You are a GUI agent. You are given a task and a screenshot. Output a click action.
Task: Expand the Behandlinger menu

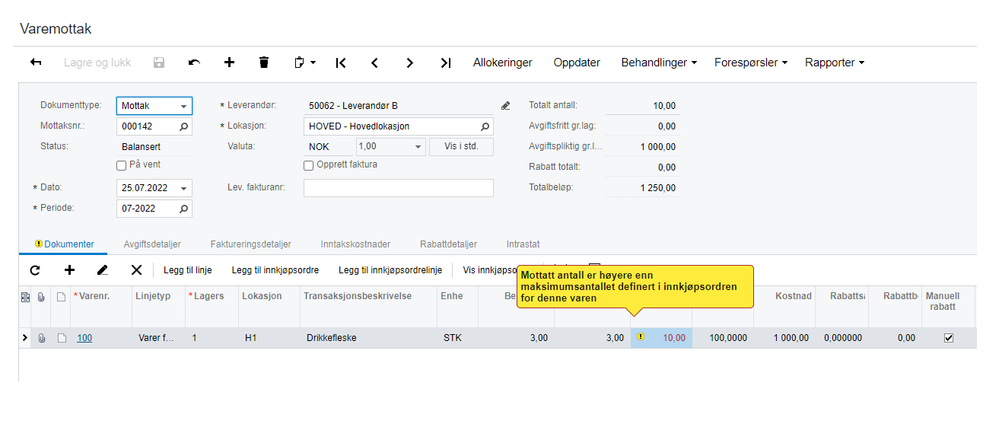tap(659, 62)
